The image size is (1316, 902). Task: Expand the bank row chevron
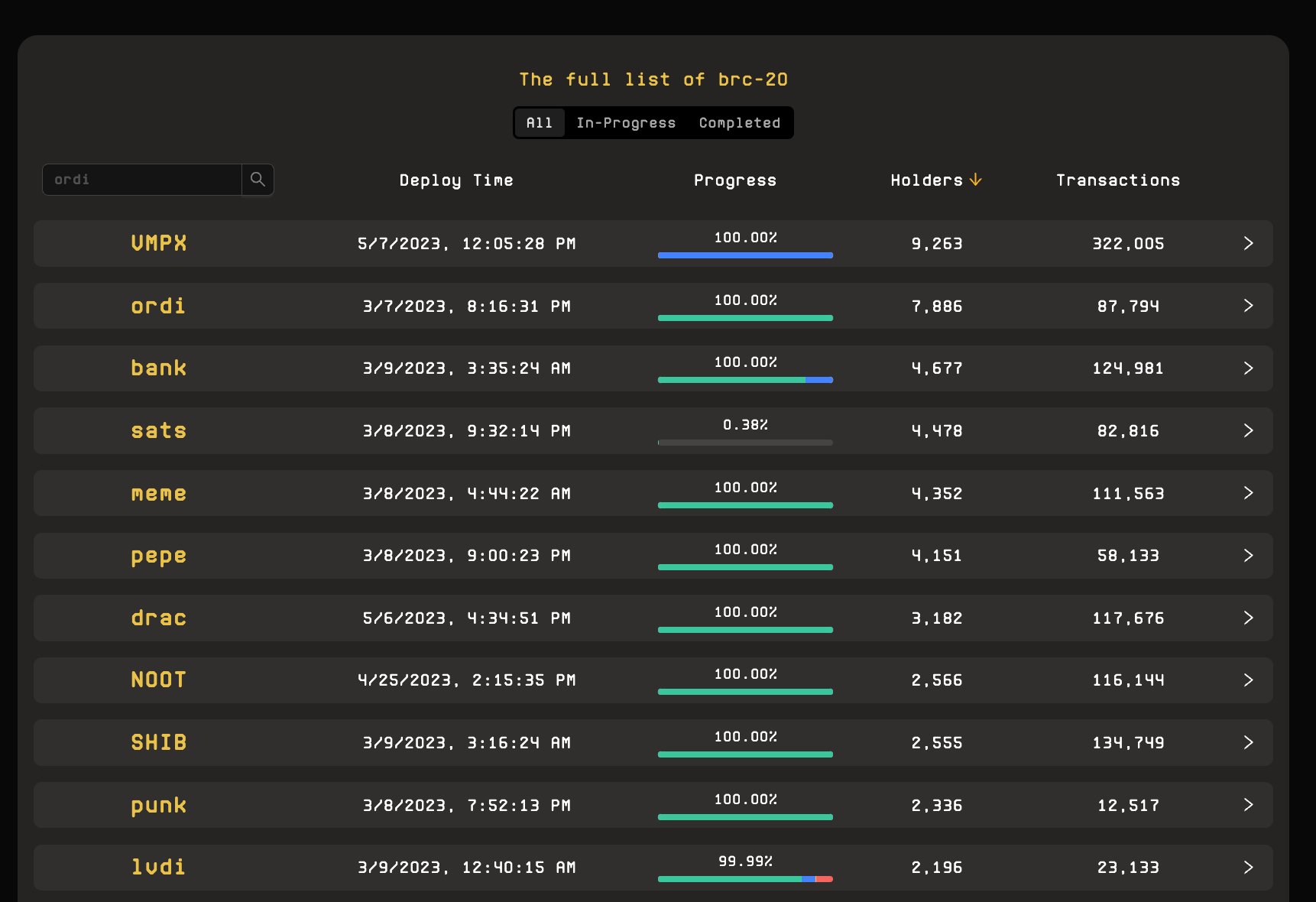(1249, 368)
